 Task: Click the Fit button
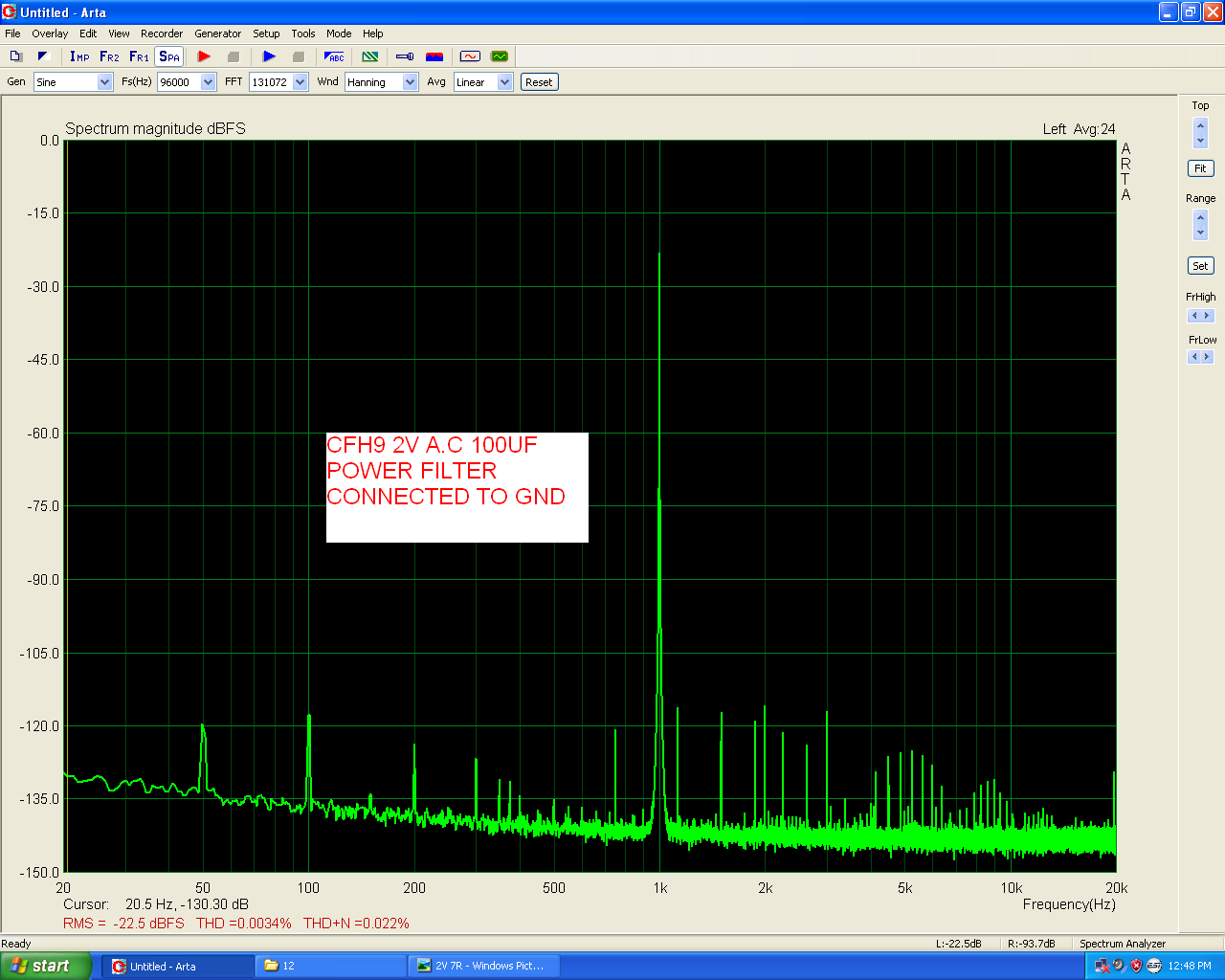click(1200, 168)
